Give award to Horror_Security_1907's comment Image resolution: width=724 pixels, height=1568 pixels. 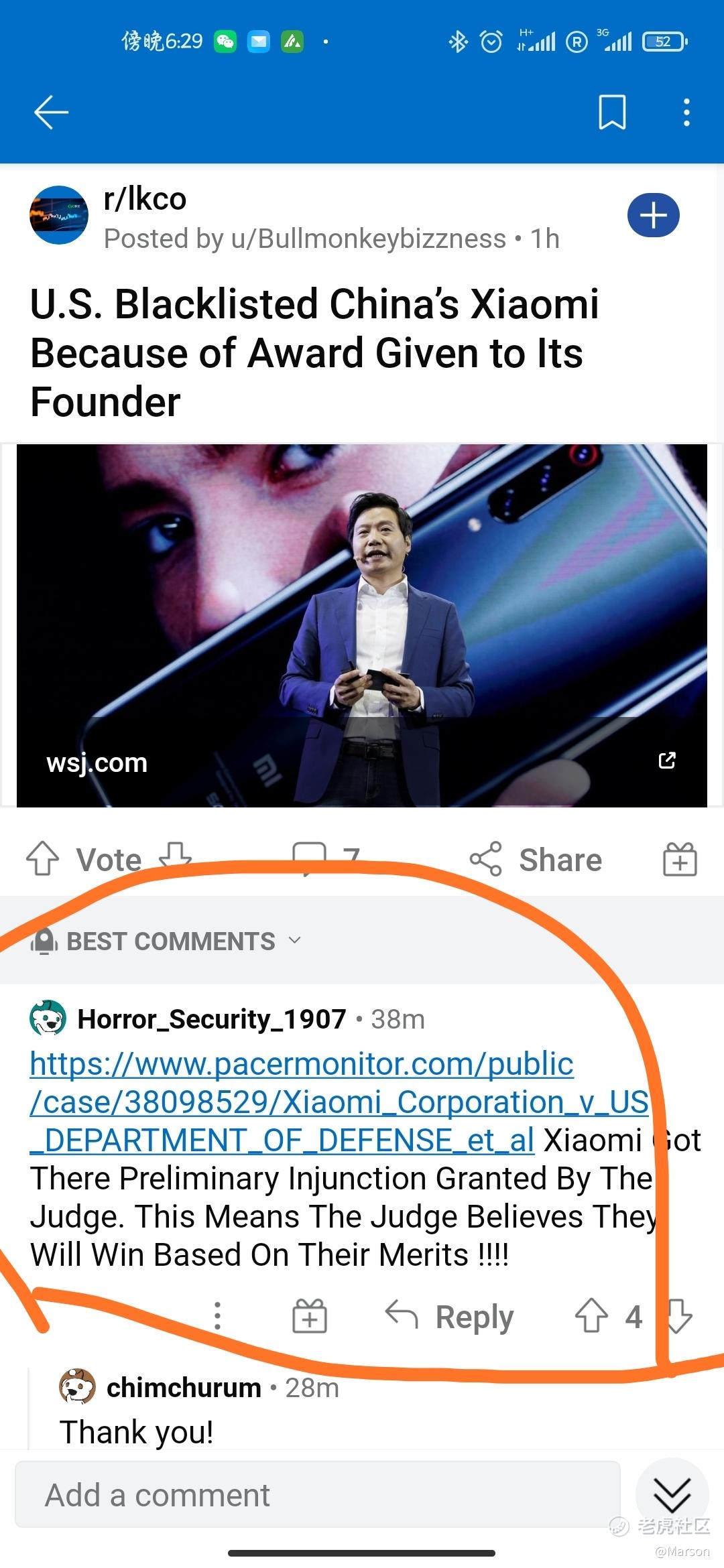tap(309, 1316)
